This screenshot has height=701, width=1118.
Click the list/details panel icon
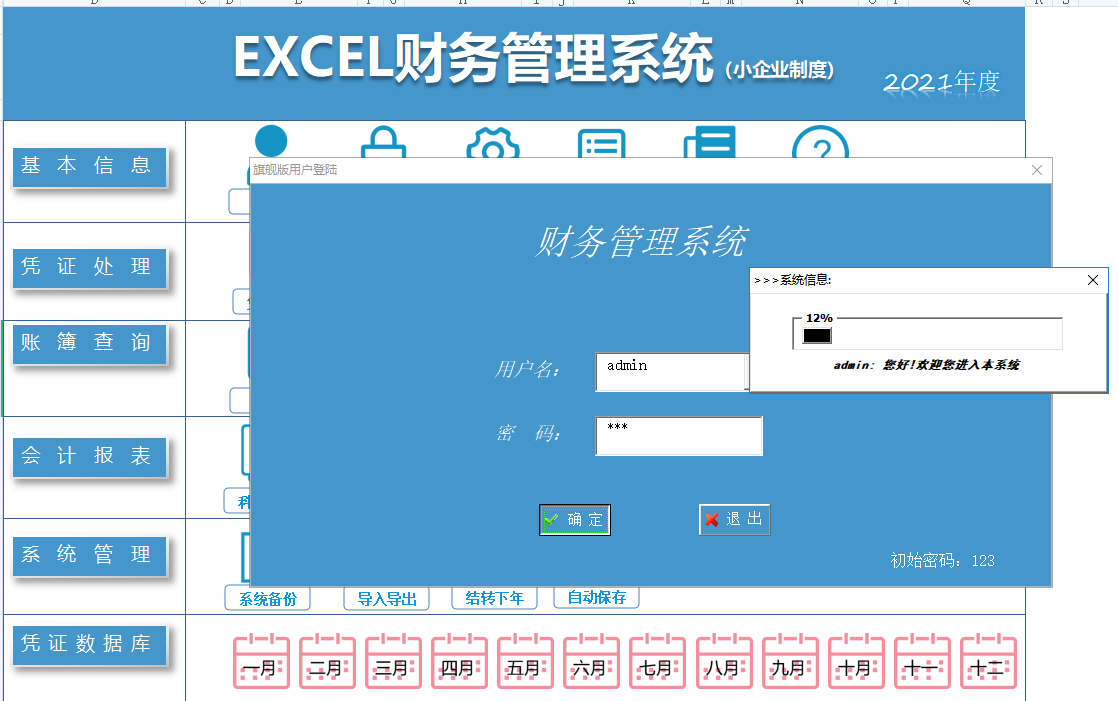point(601,143)
